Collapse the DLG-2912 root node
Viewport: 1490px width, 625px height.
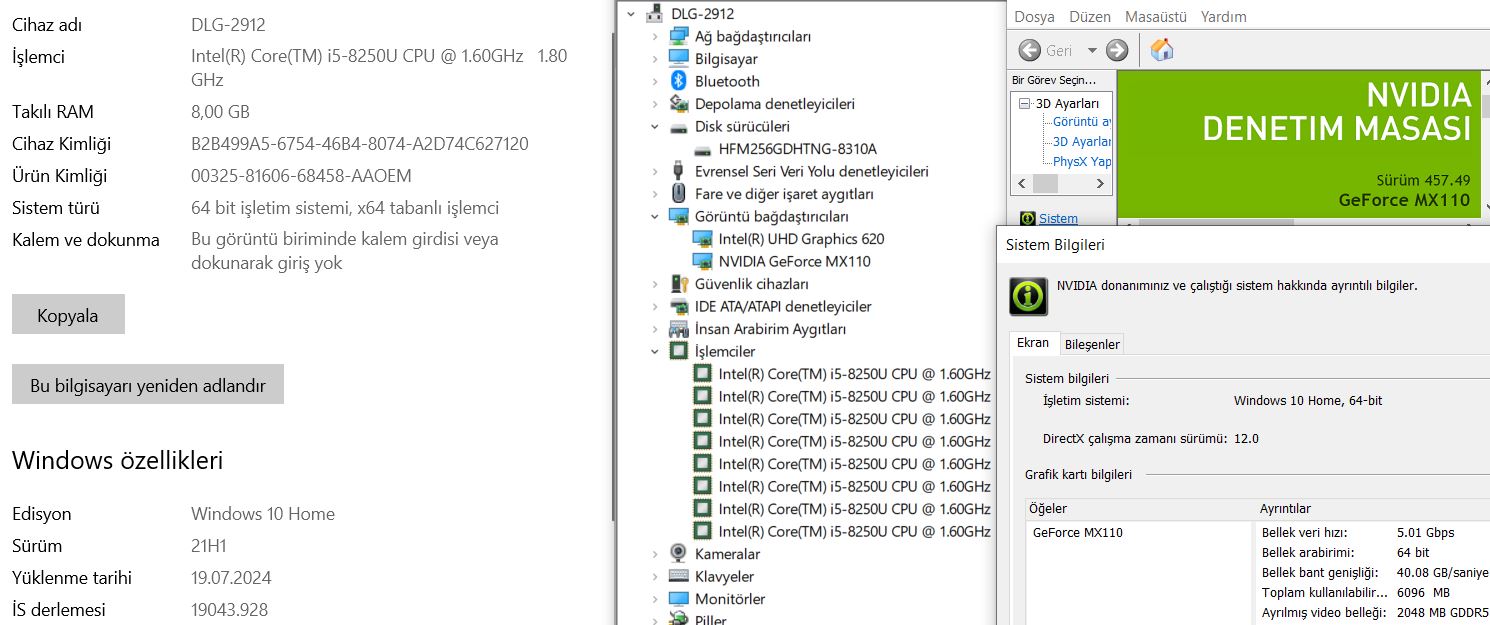630,14
